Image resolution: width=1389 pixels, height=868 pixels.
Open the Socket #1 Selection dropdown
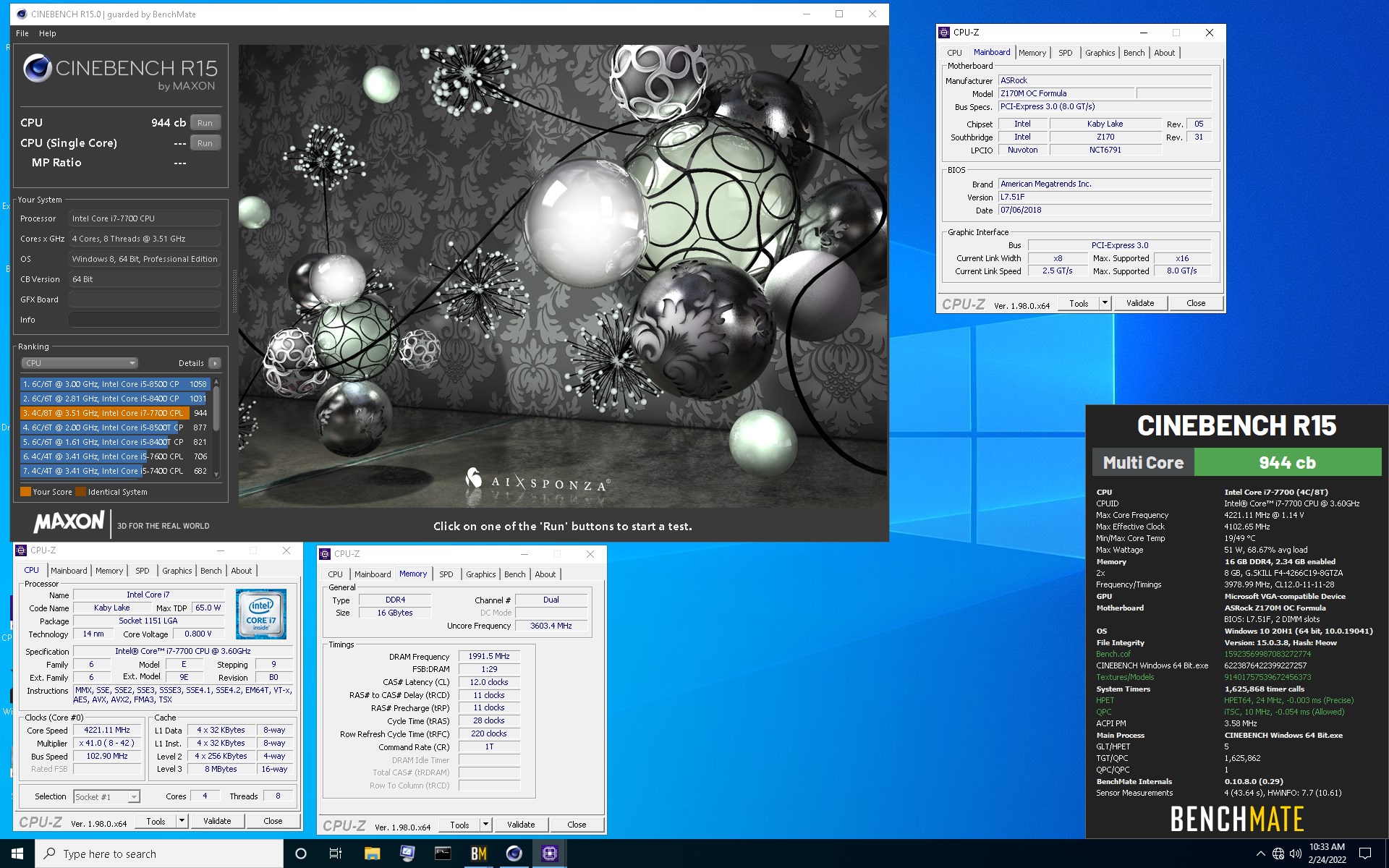pos(106,796)
